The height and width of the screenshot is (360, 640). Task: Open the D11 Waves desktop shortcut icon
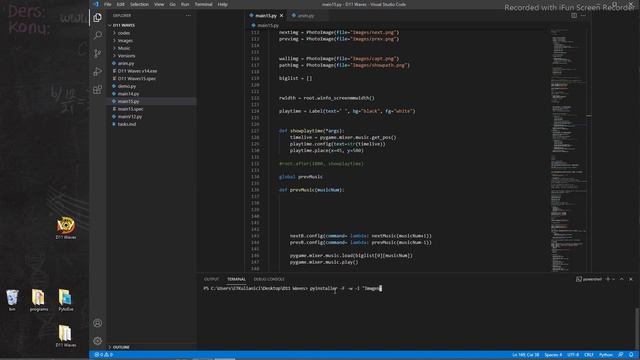point(66,228)
